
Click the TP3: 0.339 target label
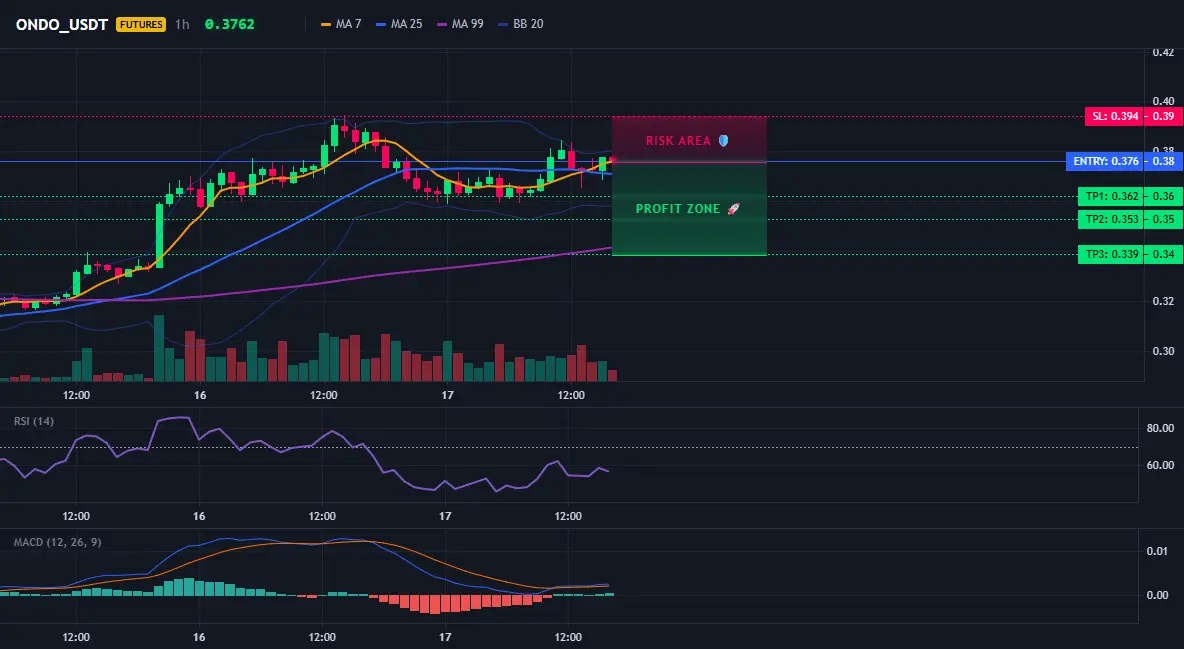point(1111,254)
